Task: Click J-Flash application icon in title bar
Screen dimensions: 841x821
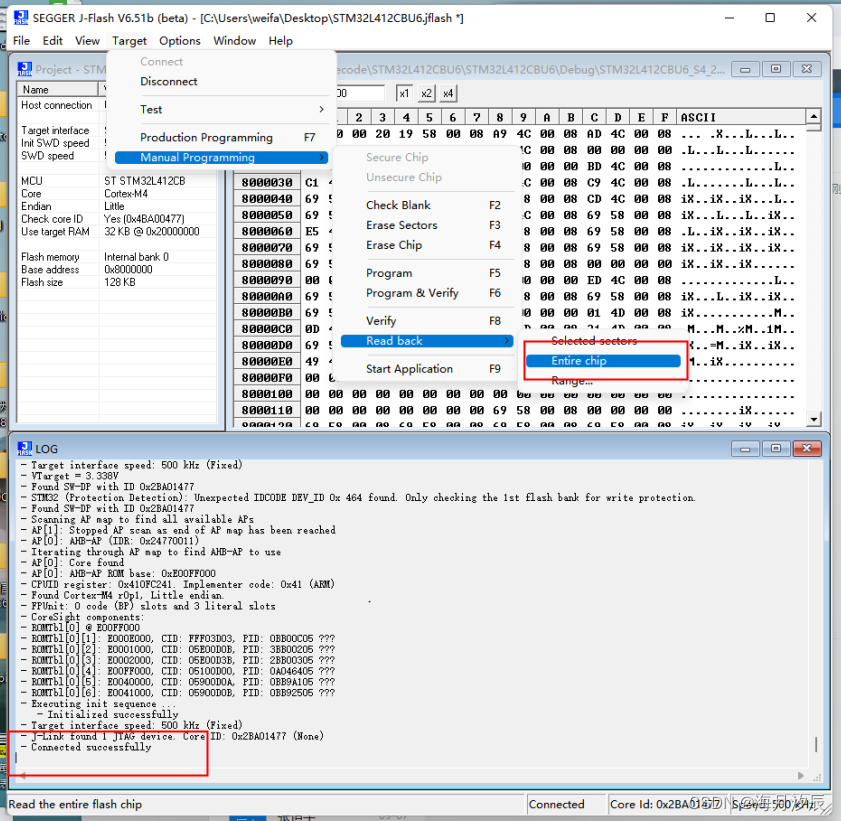Action: click(x=20, y=17)
